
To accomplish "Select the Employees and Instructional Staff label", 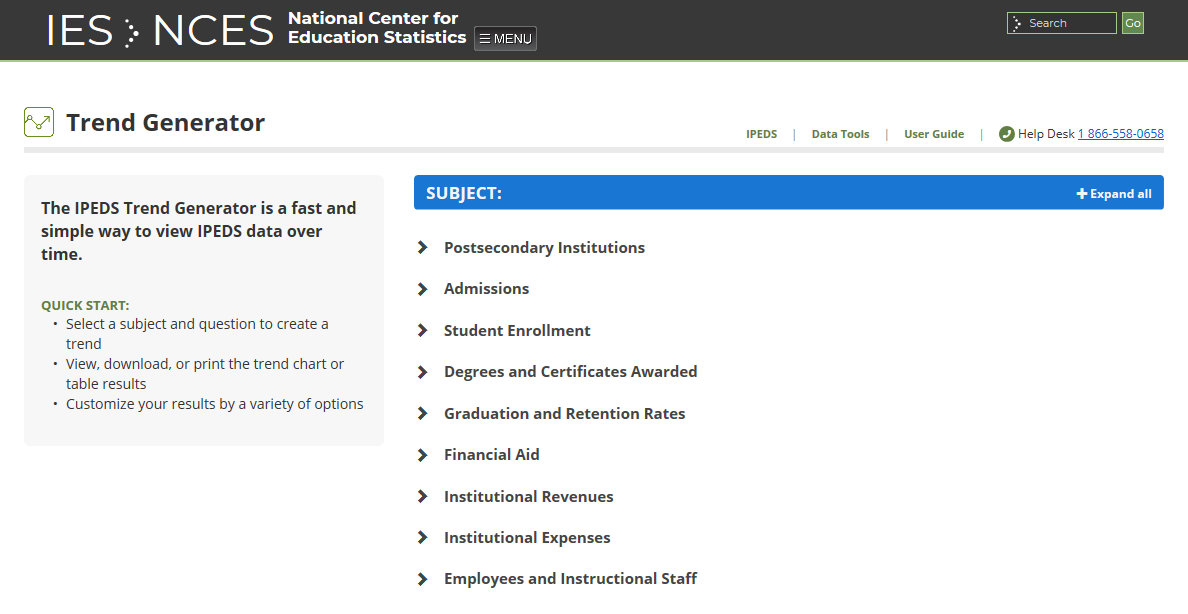I will point(571,579).
